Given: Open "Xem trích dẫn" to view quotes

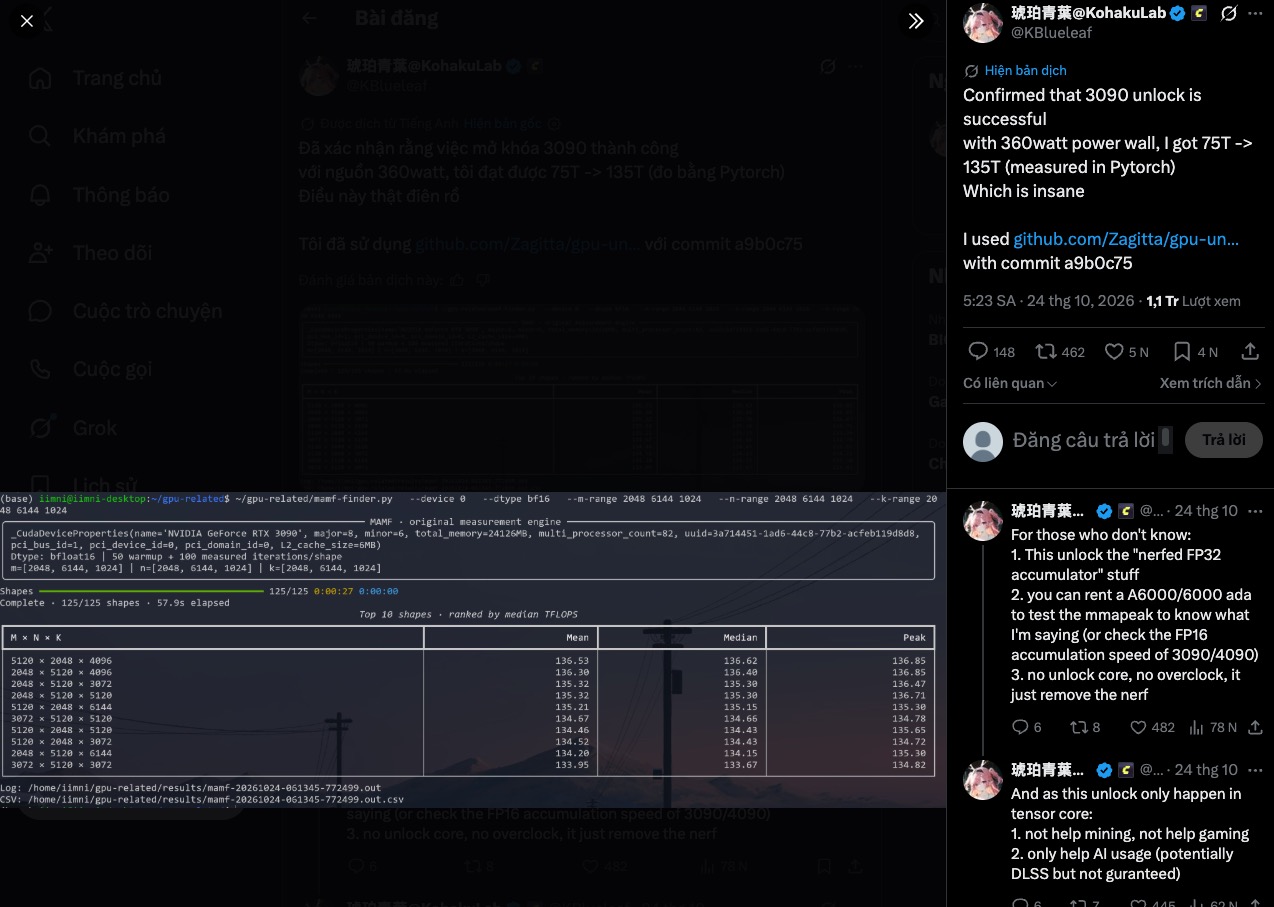Looking at the screenshot, I should click(x=1210, y=383).
